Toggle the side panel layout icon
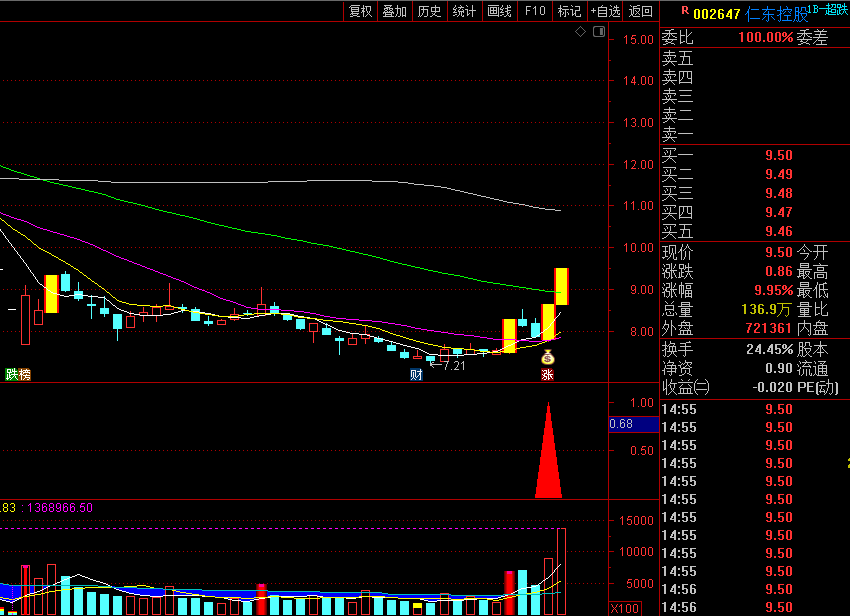 [x=598, y=32]
